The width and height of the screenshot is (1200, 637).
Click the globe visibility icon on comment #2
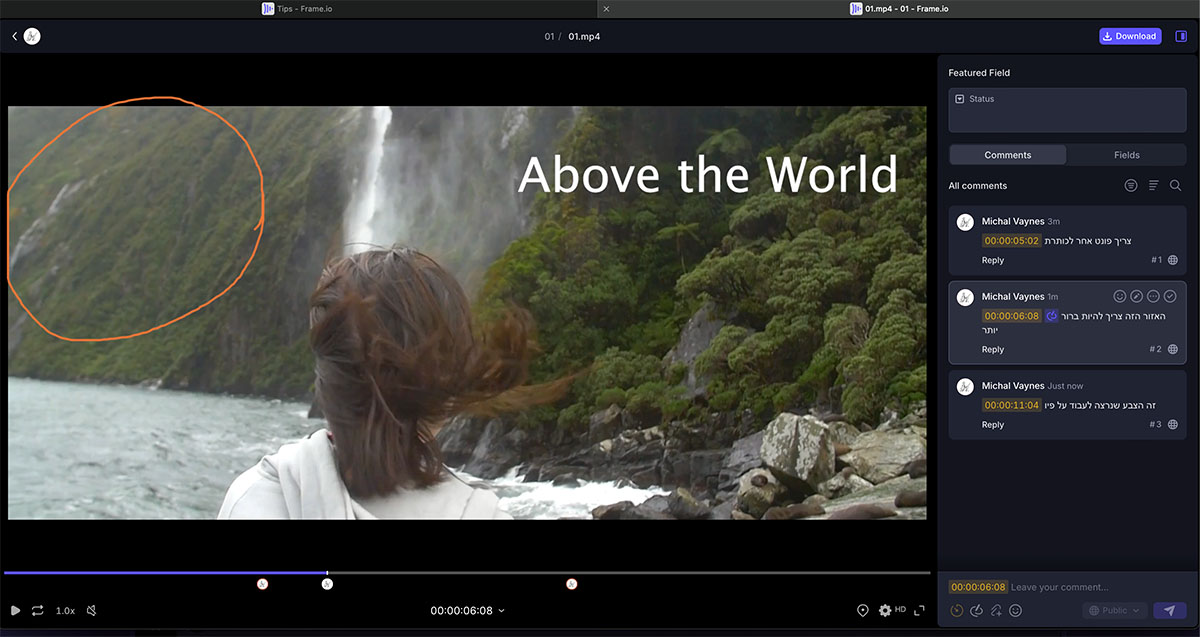point(1173,349)
